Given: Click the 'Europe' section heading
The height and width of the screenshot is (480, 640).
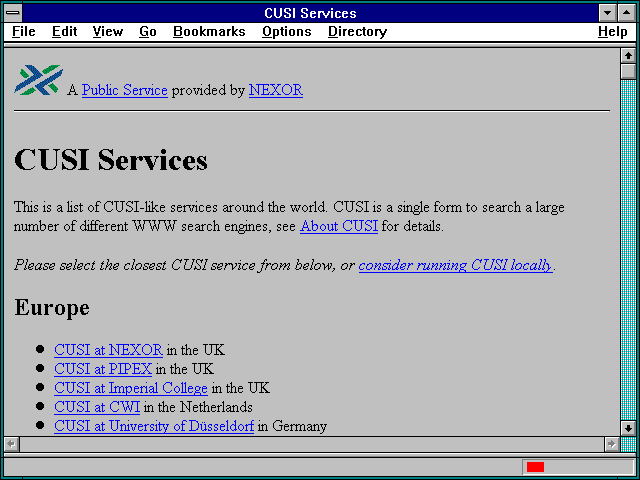Looking at the screenshot, I should tap(52, 307).
